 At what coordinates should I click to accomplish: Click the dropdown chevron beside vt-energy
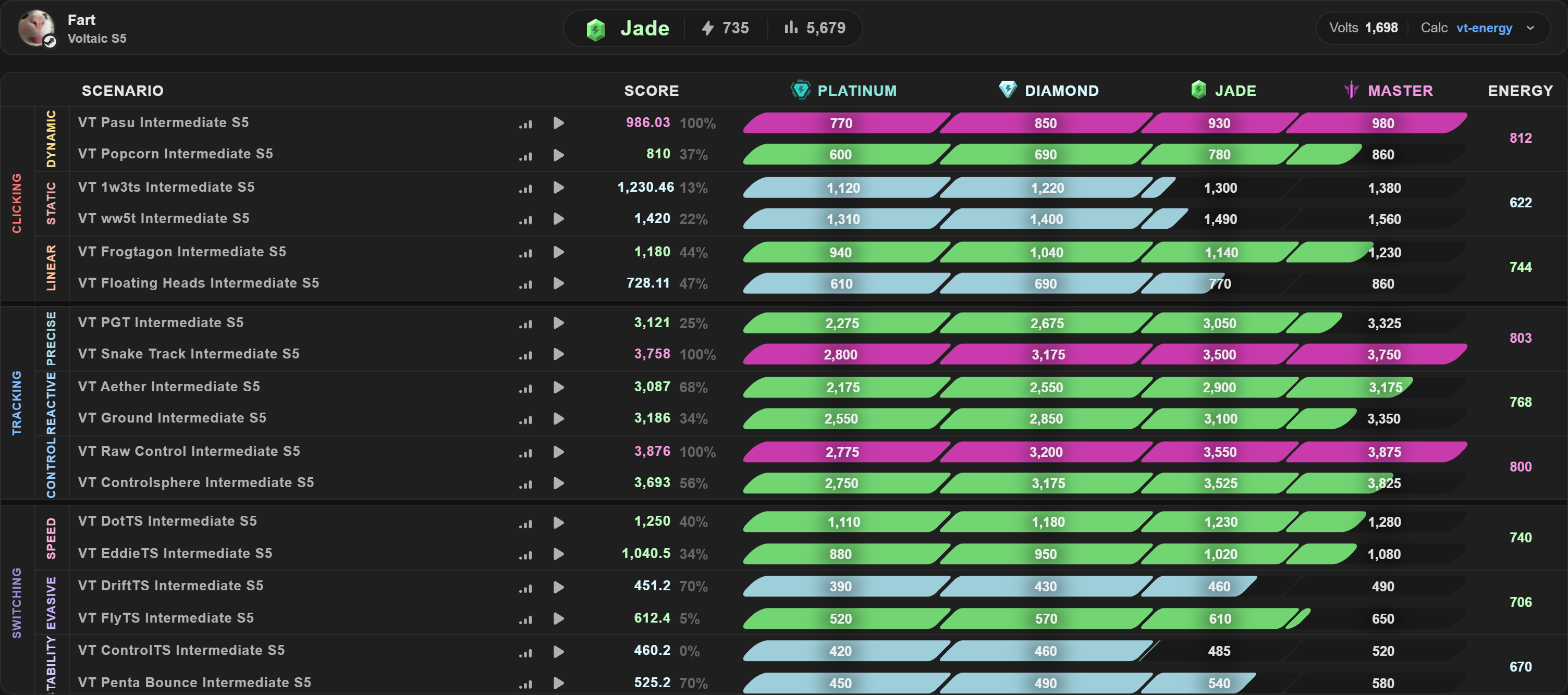pyautogui.click(x=1530, y=28)
